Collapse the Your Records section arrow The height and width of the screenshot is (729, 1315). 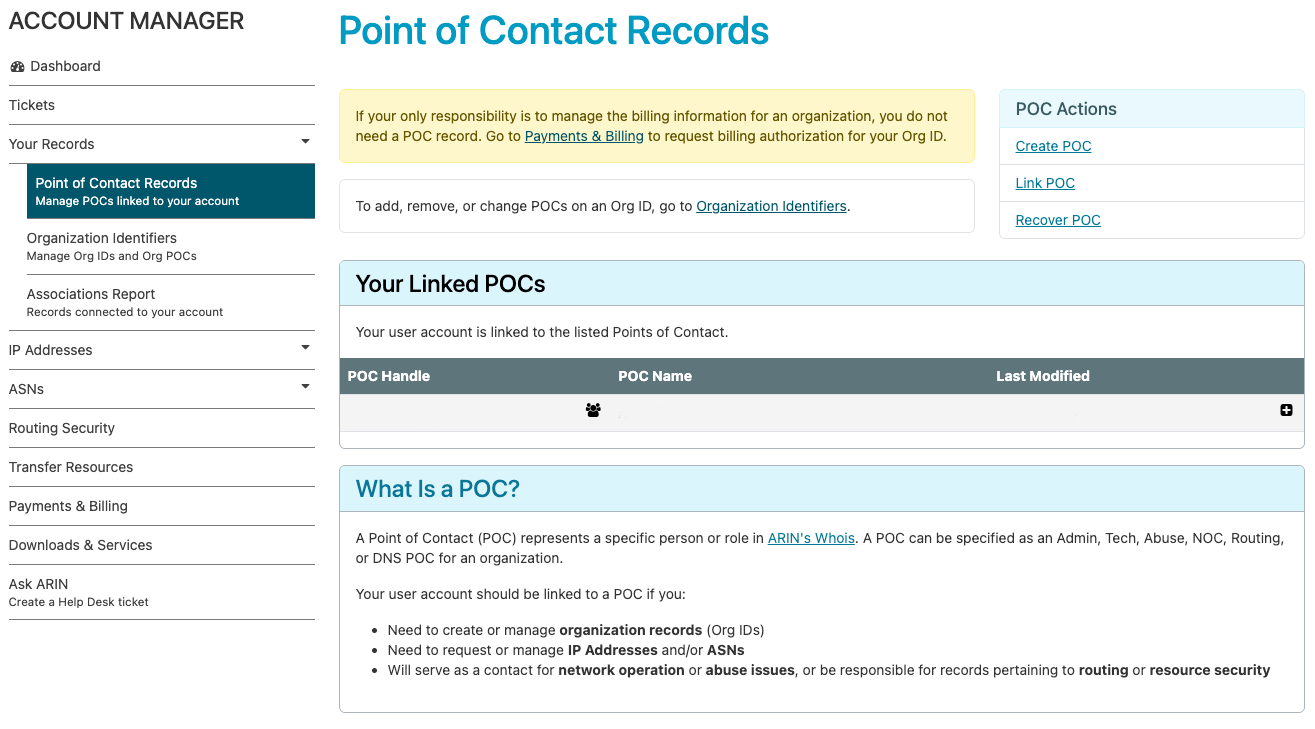(x=305, y=142)
